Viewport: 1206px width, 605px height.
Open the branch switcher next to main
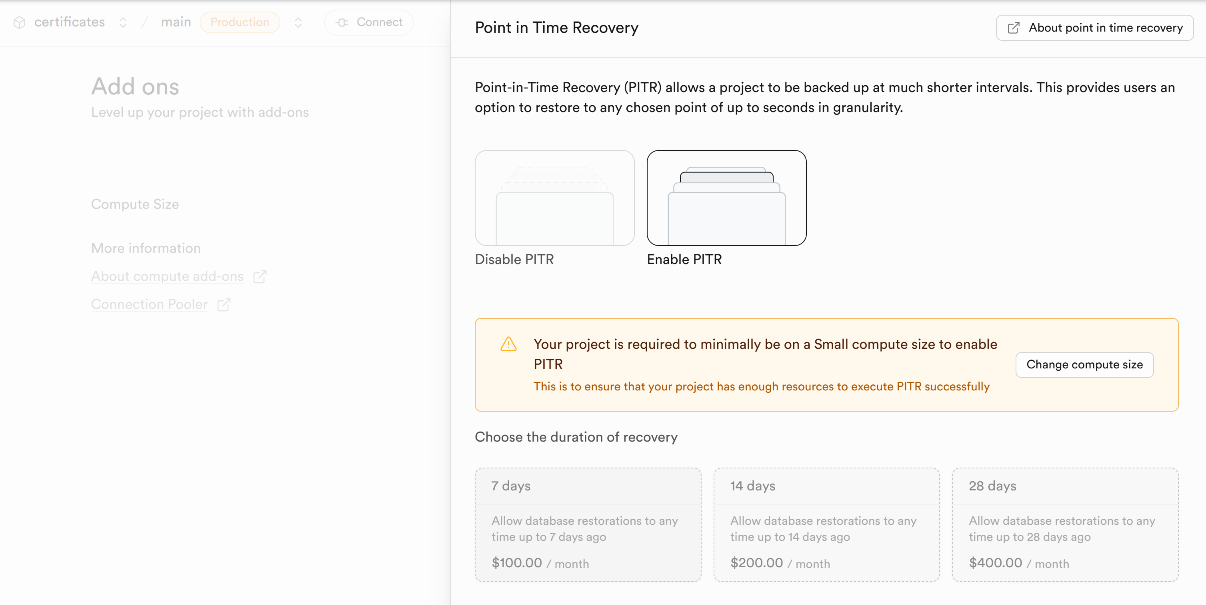(x=297, y=21)
